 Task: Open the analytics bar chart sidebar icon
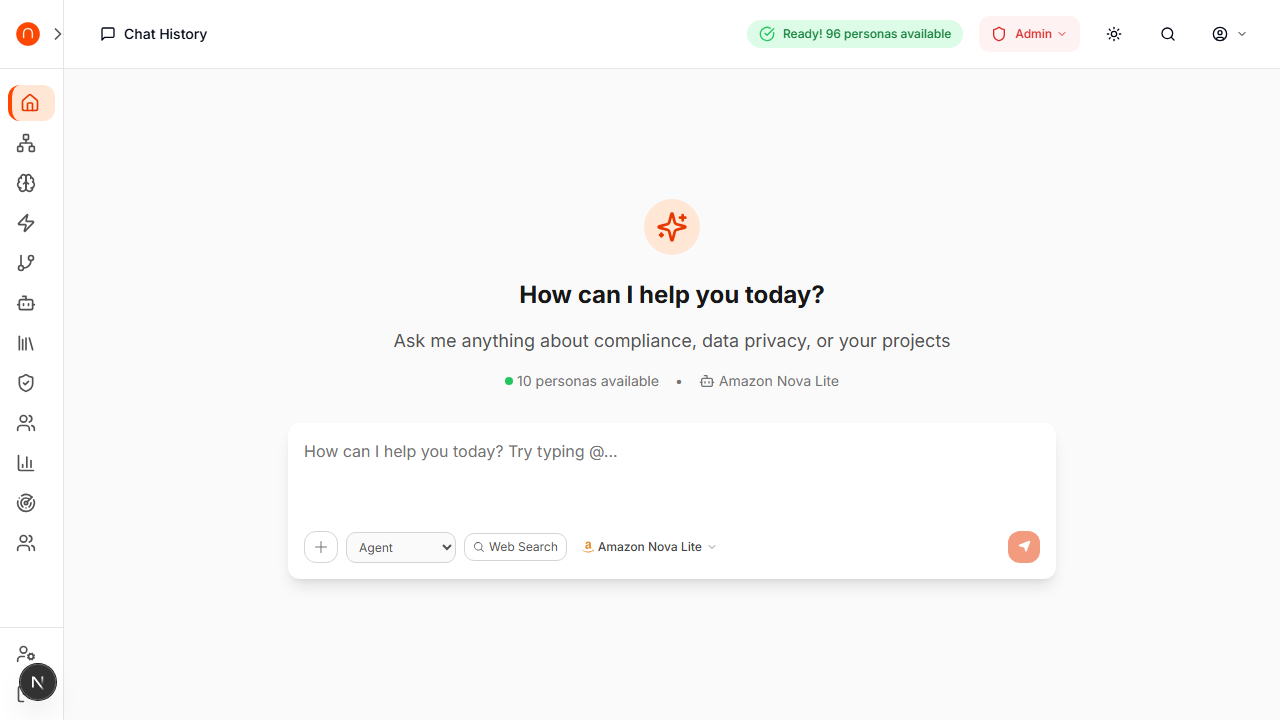pos(26,463)
